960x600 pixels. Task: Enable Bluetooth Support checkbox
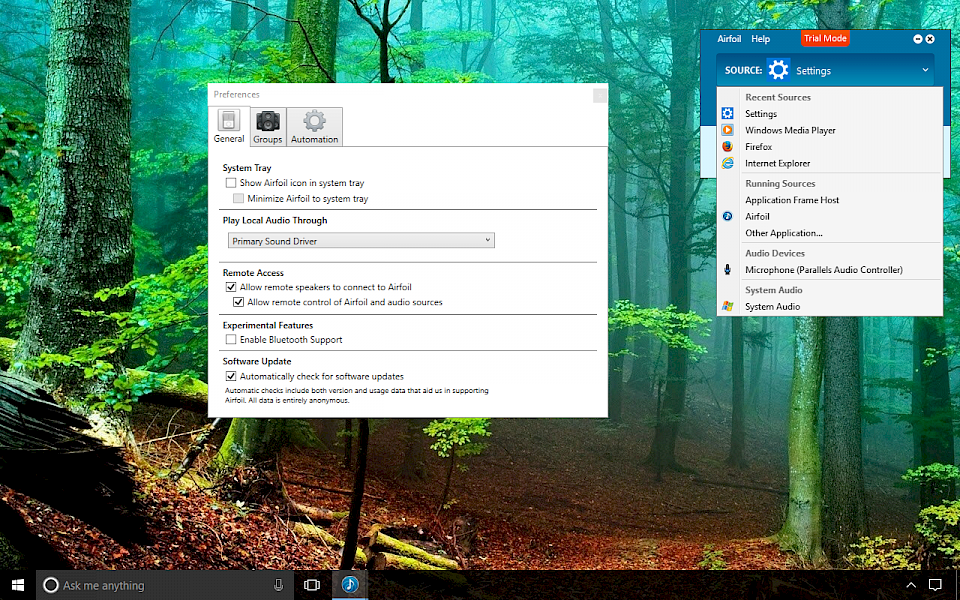pos(231,339)
